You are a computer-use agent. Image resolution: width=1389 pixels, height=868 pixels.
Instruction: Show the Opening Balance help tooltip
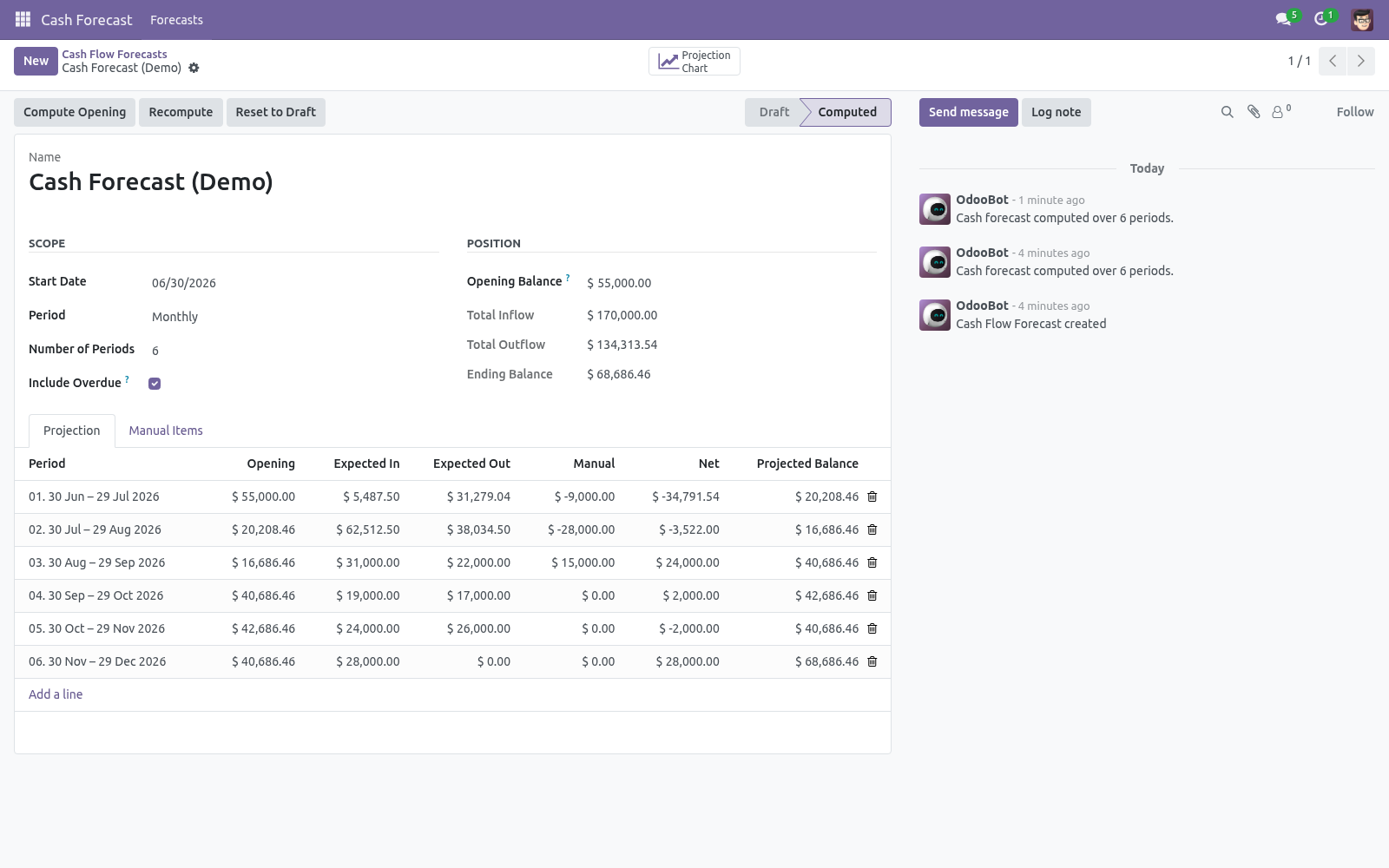click(x=568, y=278)
